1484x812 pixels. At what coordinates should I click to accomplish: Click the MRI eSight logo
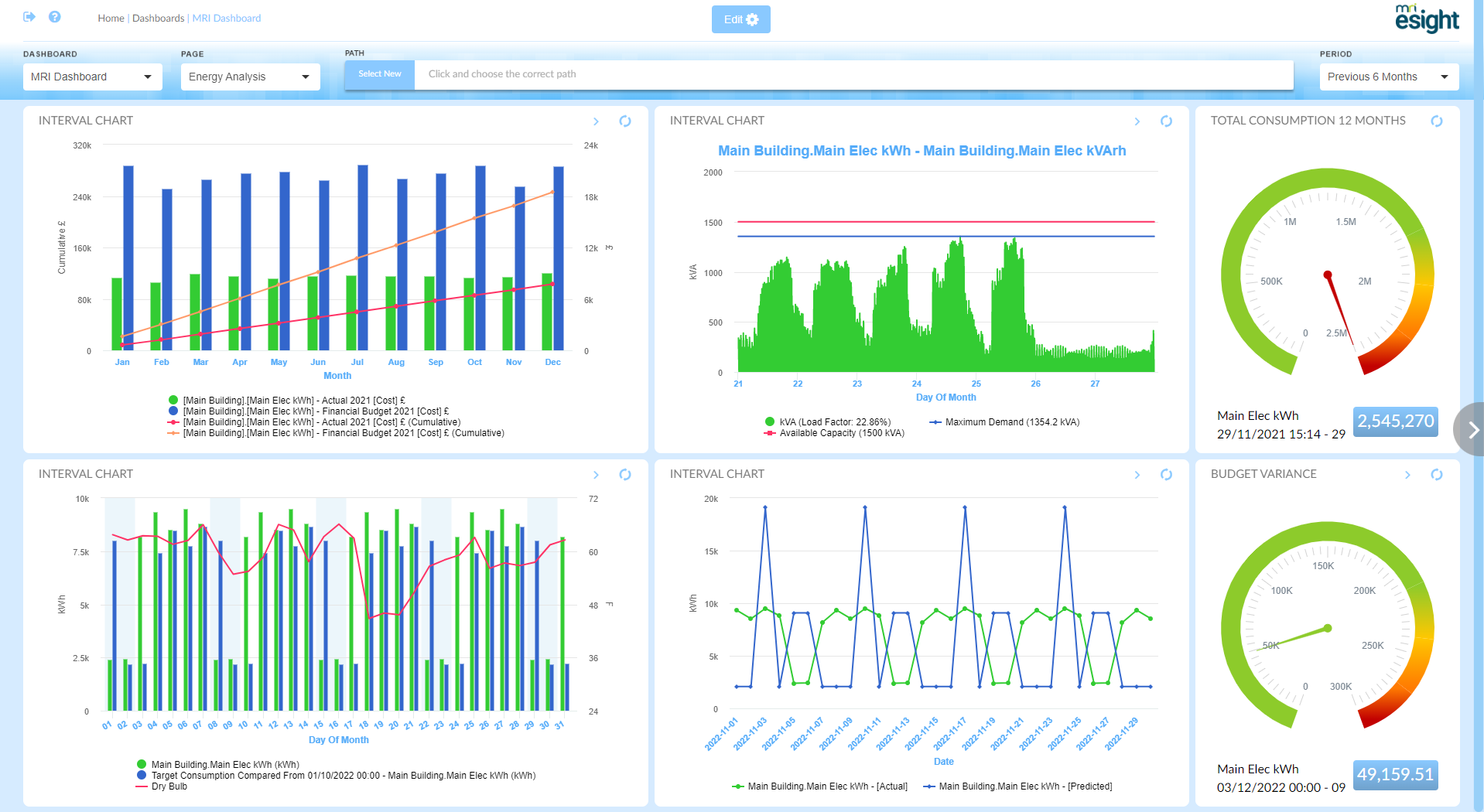(x=1426, y=19)
